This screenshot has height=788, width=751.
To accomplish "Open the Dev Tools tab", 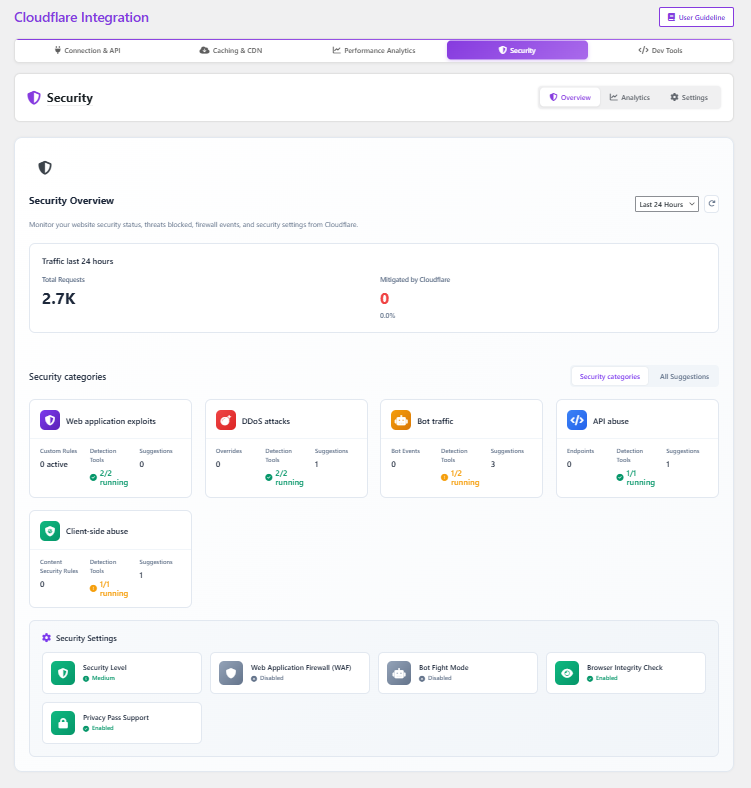I will pos(660,50).
